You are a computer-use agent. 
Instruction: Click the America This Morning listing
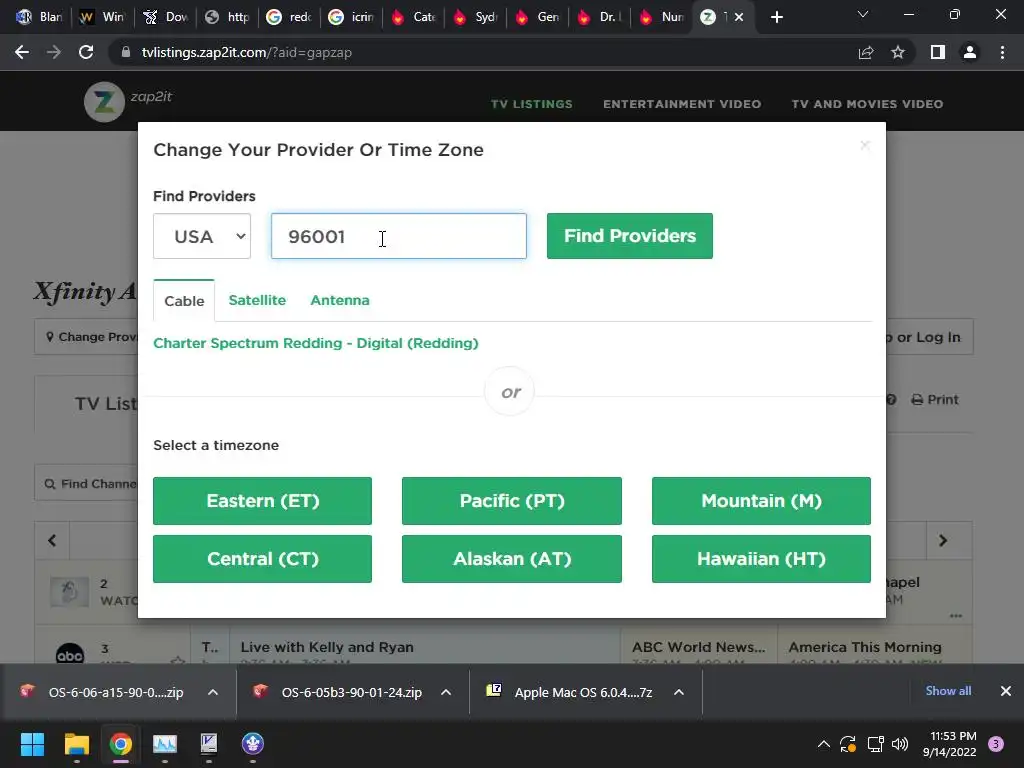click(x=865, y=647)
